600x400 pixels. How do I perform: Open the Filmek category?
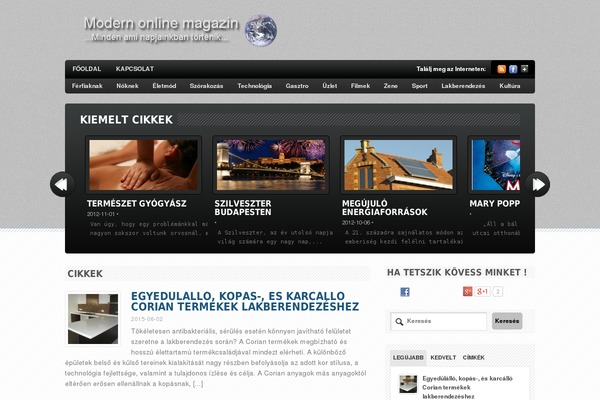(360, 86)
